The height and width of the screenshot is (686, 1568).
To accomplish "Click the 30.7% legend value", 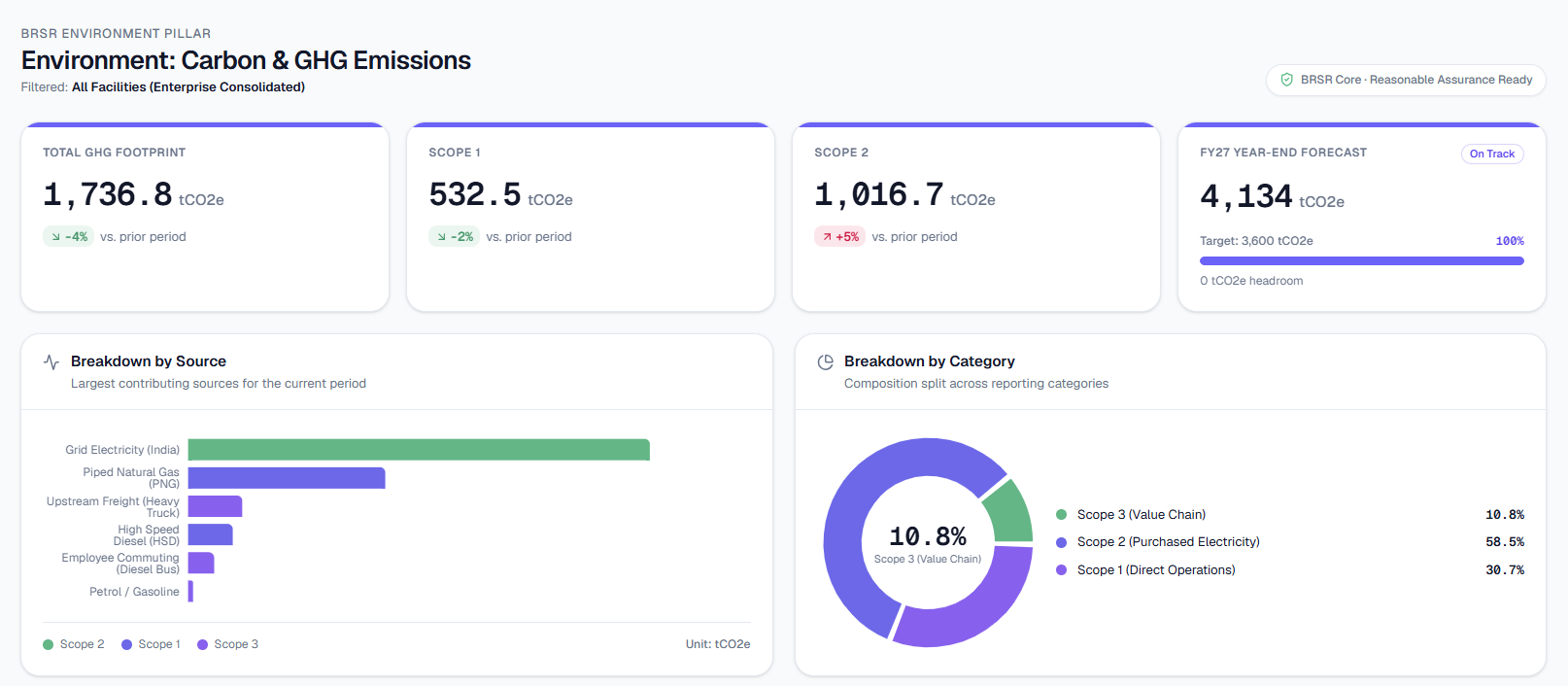I will click(x=1505, y=570).
